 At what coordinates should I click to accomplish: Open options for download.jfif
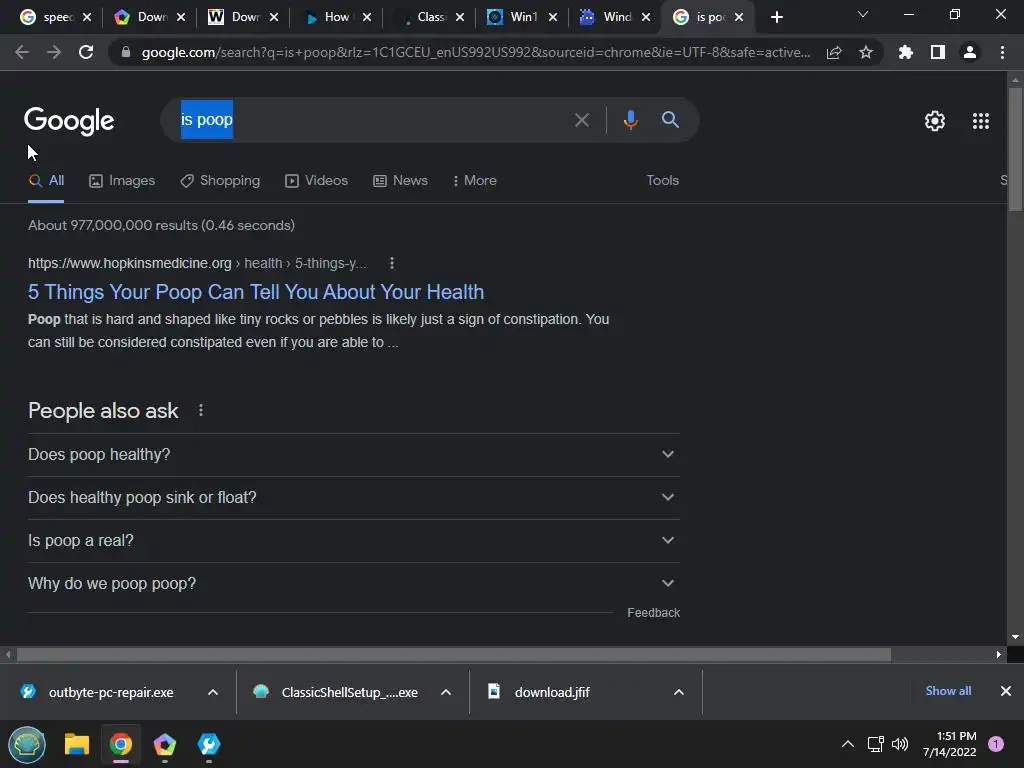(679, 692)
